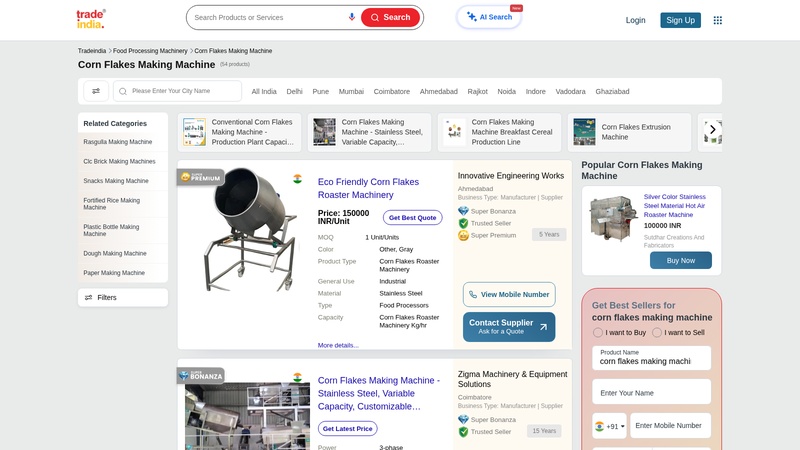Open Plastic Bottle Making Machine category

click(x=111, y=231)
